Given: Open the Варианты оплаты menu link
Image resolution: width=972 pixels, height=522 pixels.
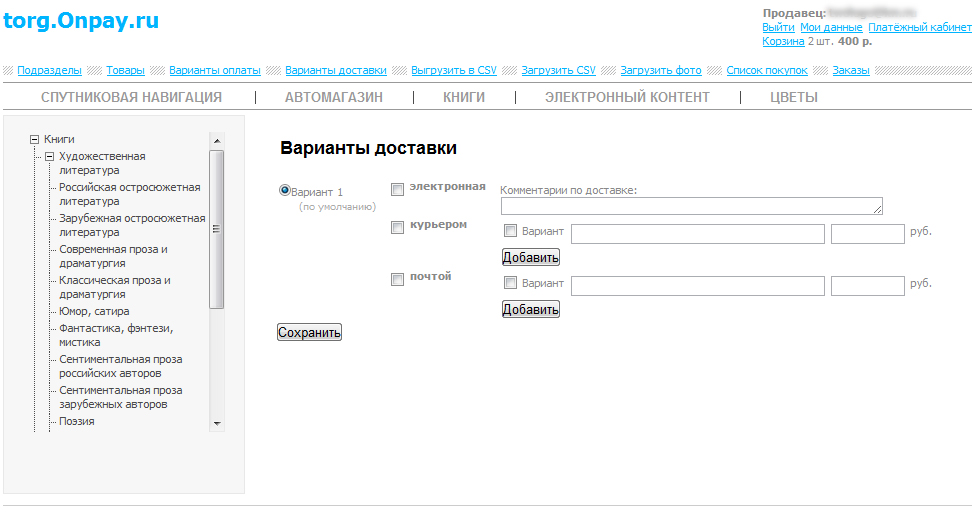Looking at the screenshot, I should click(214, 70).
